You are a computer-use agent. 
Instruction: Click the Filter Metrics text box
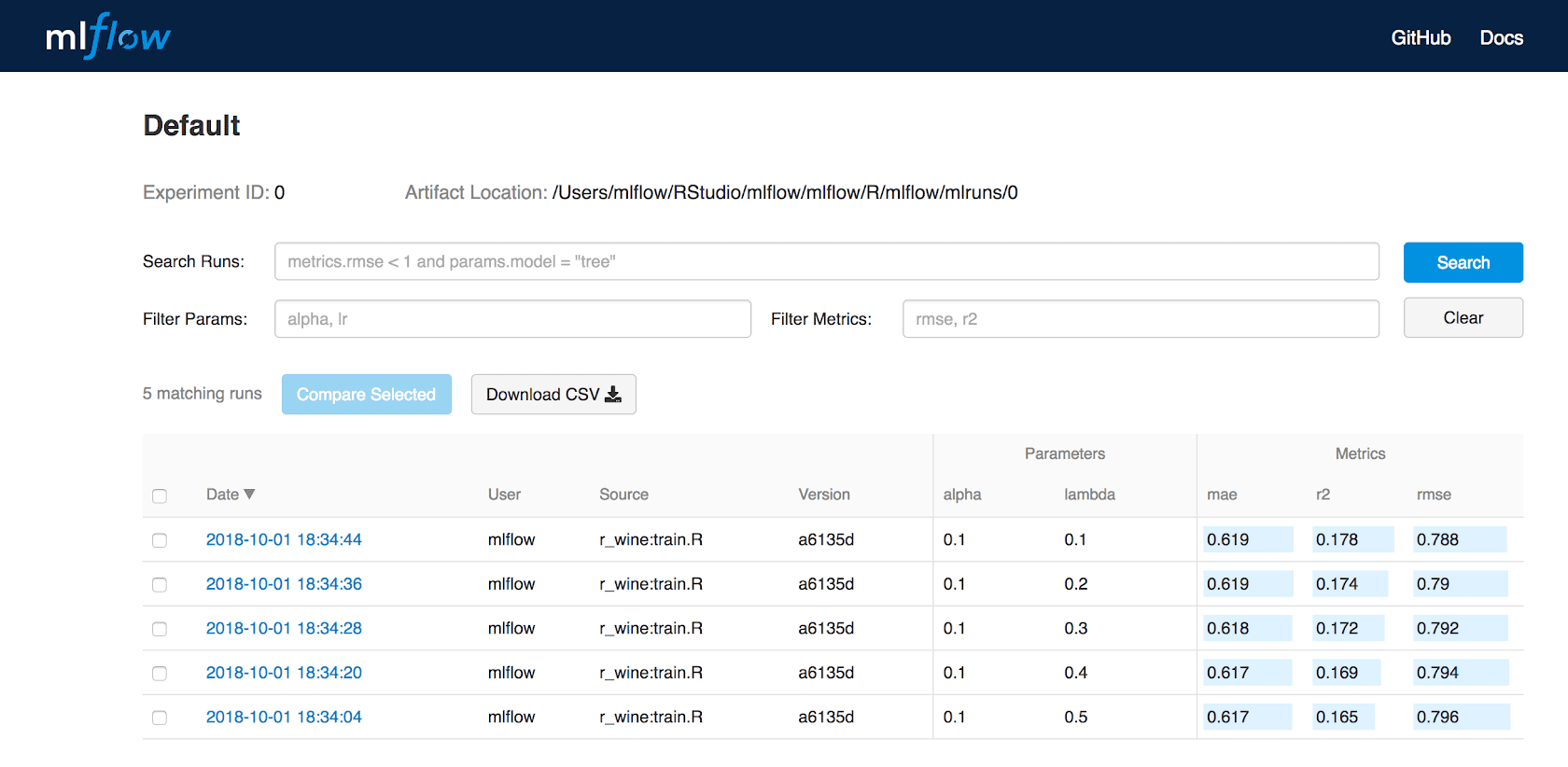[x=1140, y=319]
